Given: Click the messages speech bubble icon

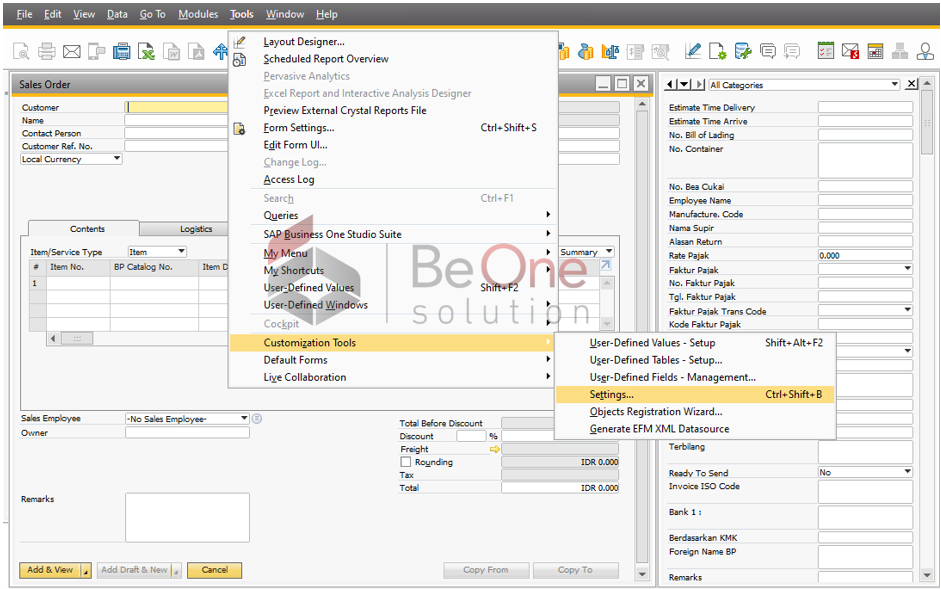Looking at the screenshot, I should click(768, 52).
